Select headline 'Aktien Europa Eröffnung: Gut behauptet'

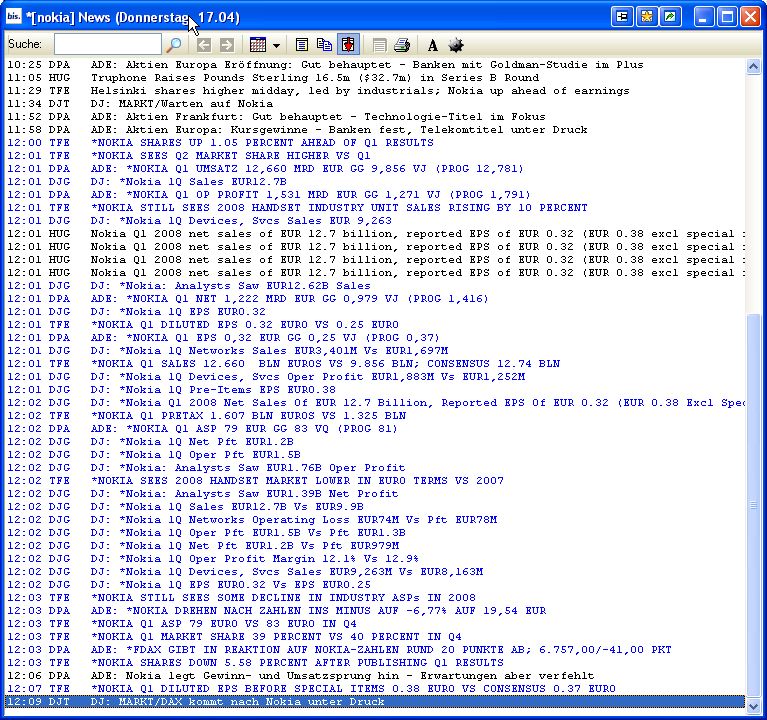coord(376,65)
